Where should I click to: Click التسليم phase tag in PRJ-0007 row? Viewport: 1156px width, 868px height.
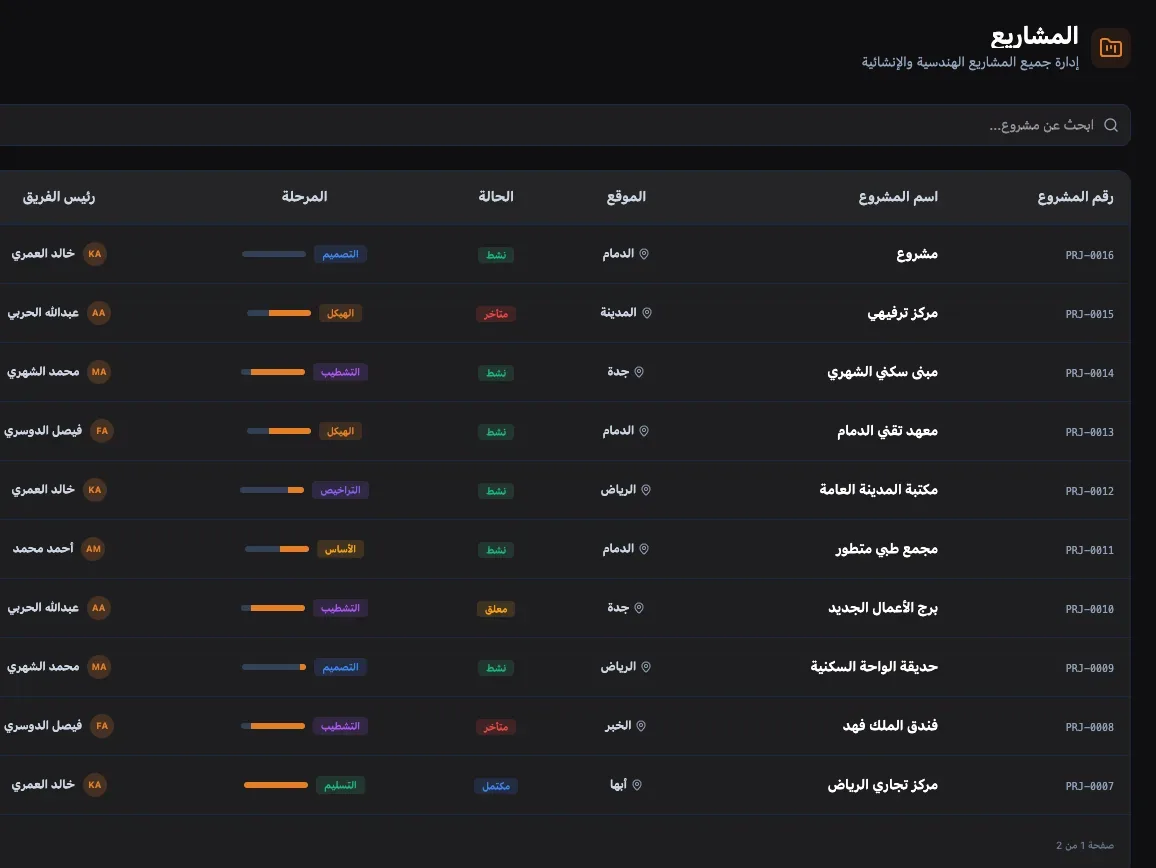pos(340,785)
